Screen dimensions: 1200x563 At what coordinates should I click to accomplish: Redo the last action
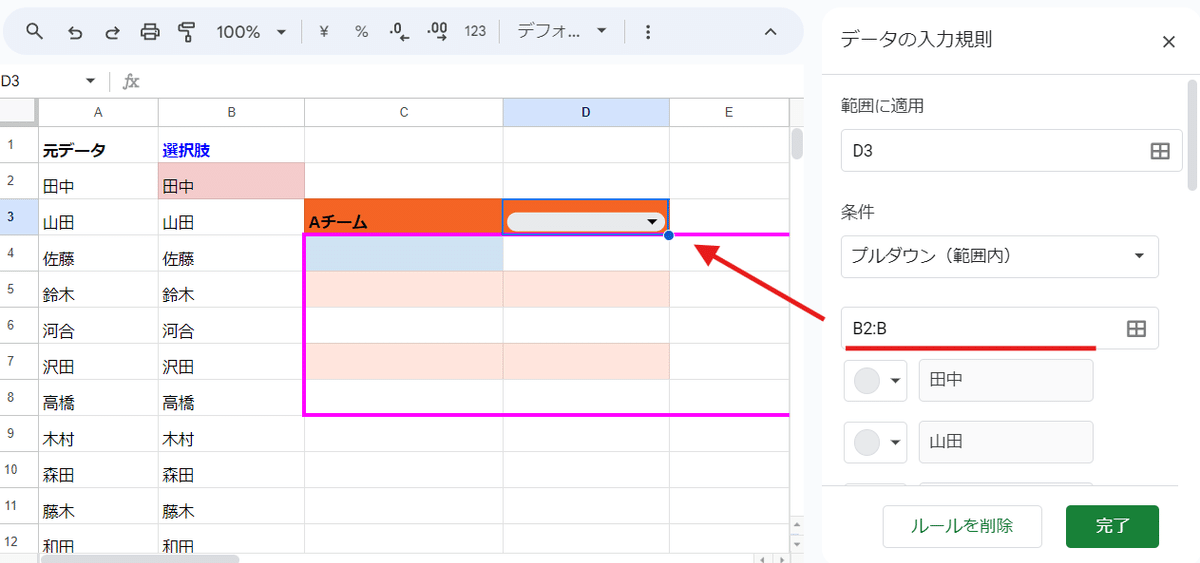[112, 32]
